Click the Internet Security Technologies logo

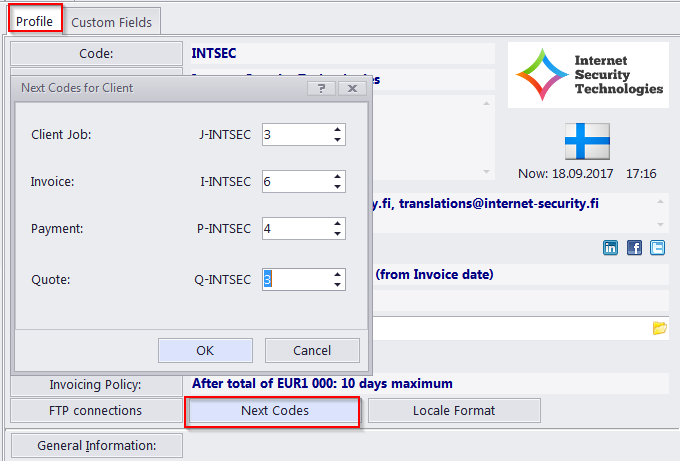(x=586, y=75)
